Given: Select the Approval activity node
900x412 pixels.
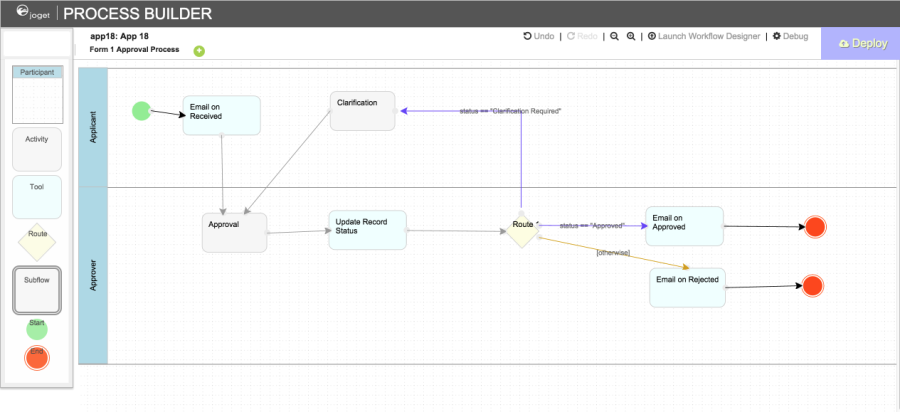Looking at the screenshot, I should pyautogui.click(x=234, y=232).
